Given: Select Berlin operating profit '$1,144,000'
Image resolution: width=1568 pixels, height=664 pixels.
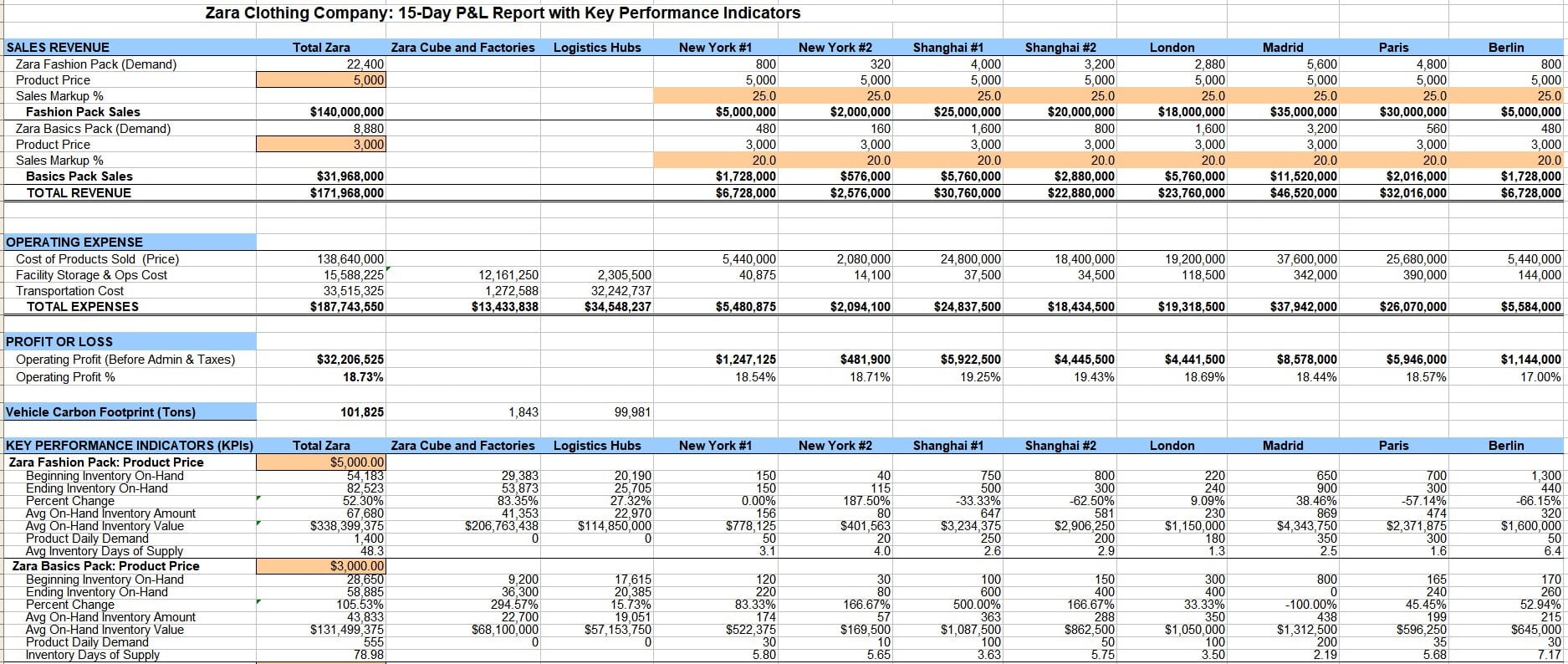Looking at the screenshot, I should click(1531, 360).
